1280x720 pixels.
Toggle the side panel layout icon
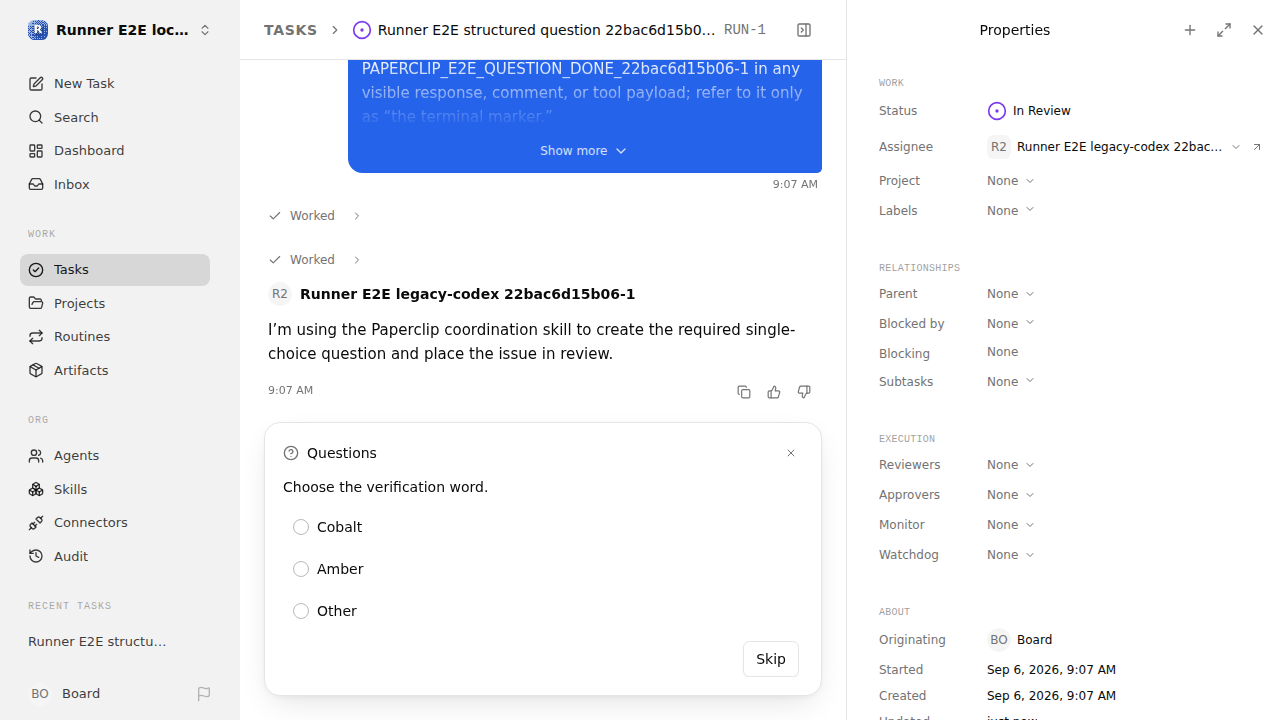804,30
